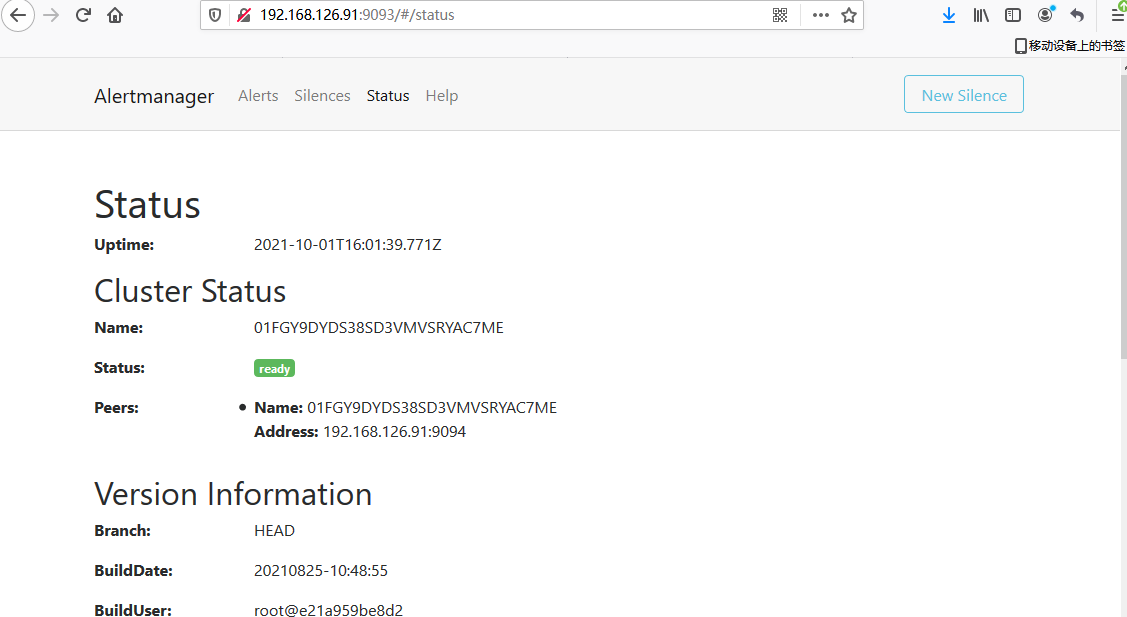Viewport: 1127px width, 617px height.
Task: Click the BuildDate value 20210825-10:48:55
Action: click(321, 571)
